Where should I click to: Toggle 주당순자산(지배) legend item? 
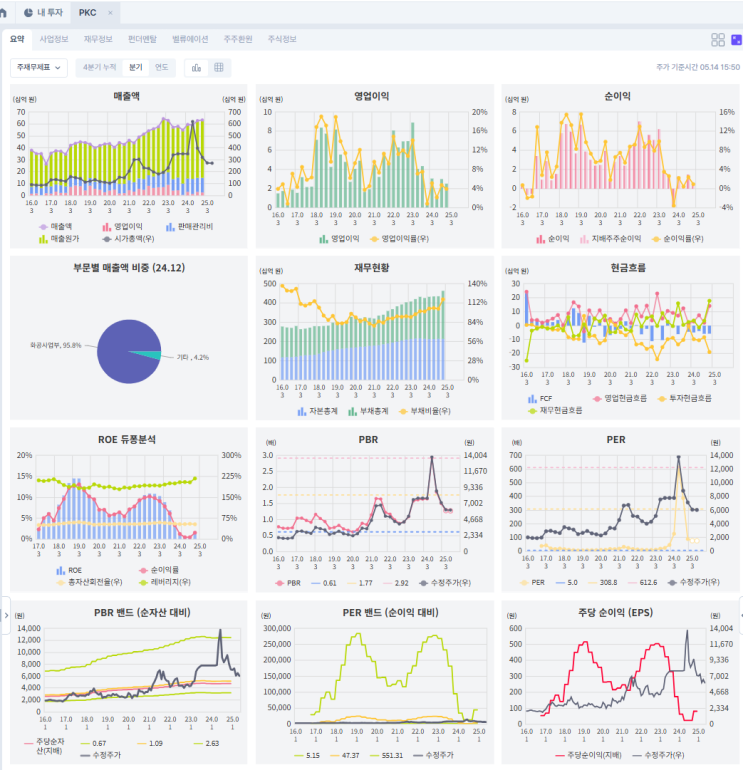pos(44,746)
